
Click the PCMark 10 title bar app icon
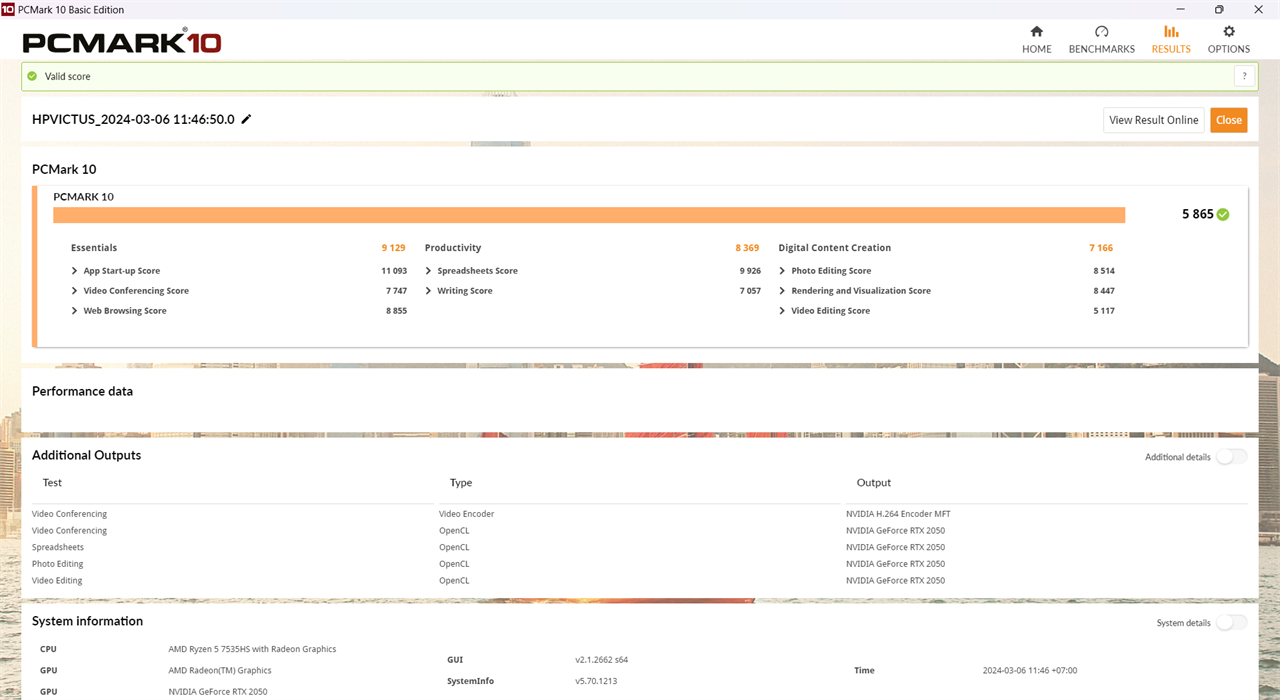pos(8,9)
